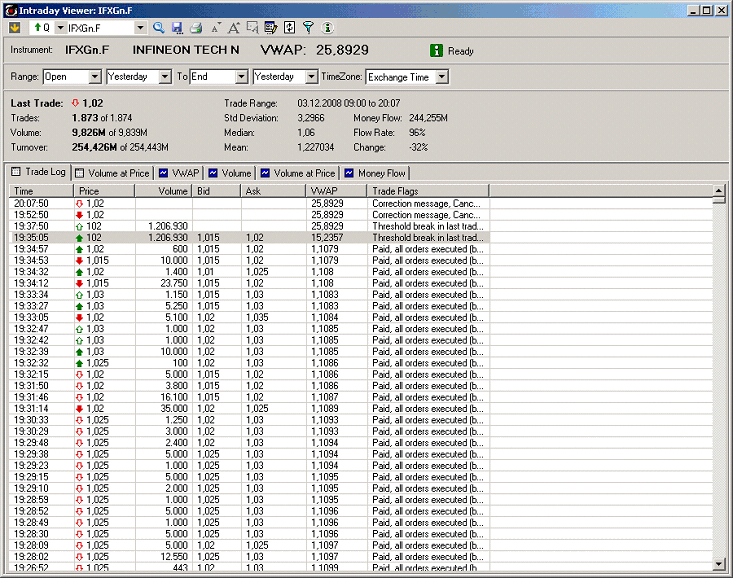This screenshot has width=733, height=578.
Task: Click the green info icon in toolbar
Action: point(327,28)
